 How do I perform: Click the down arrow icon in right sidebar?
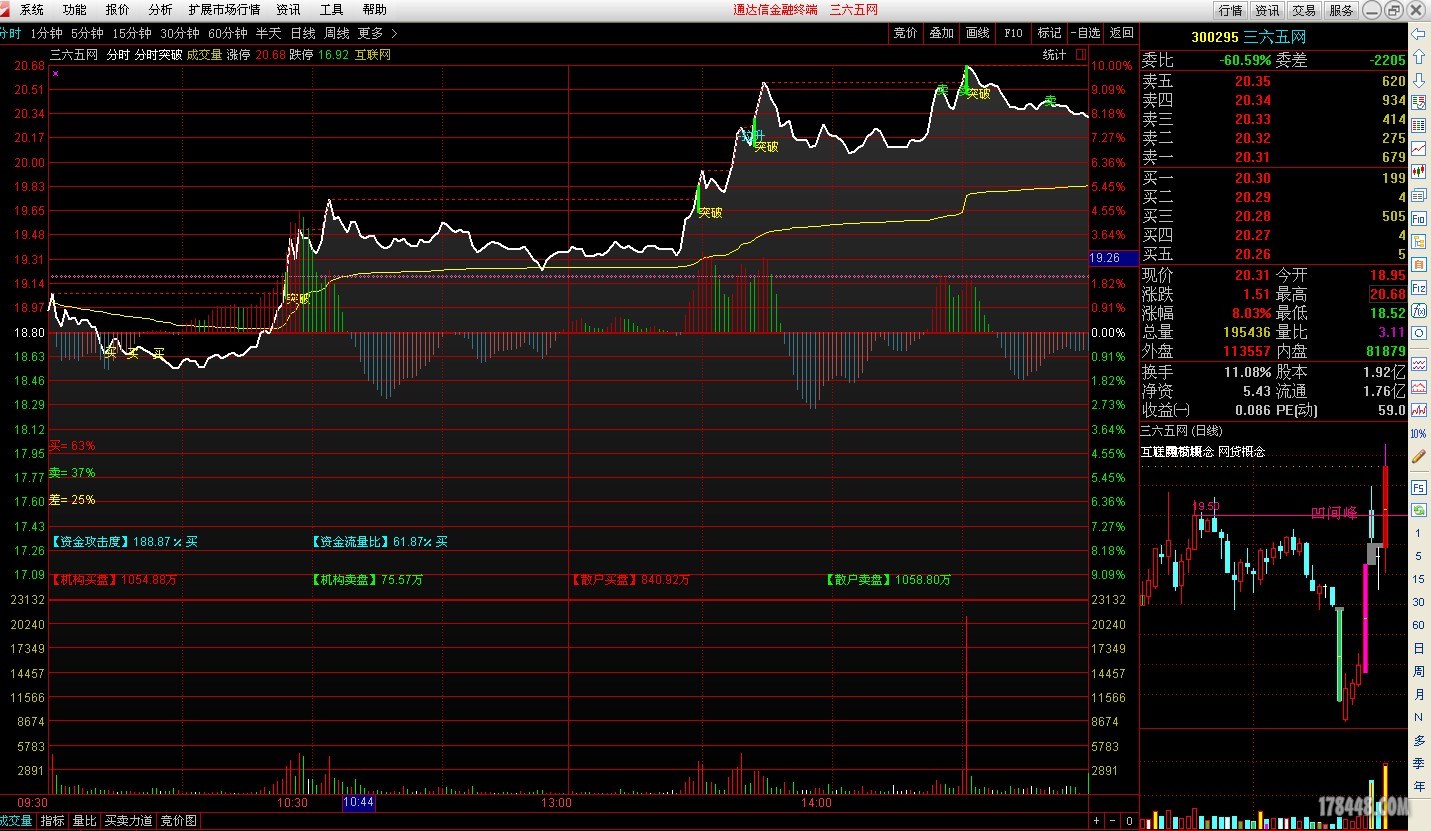pos(1417,80)
